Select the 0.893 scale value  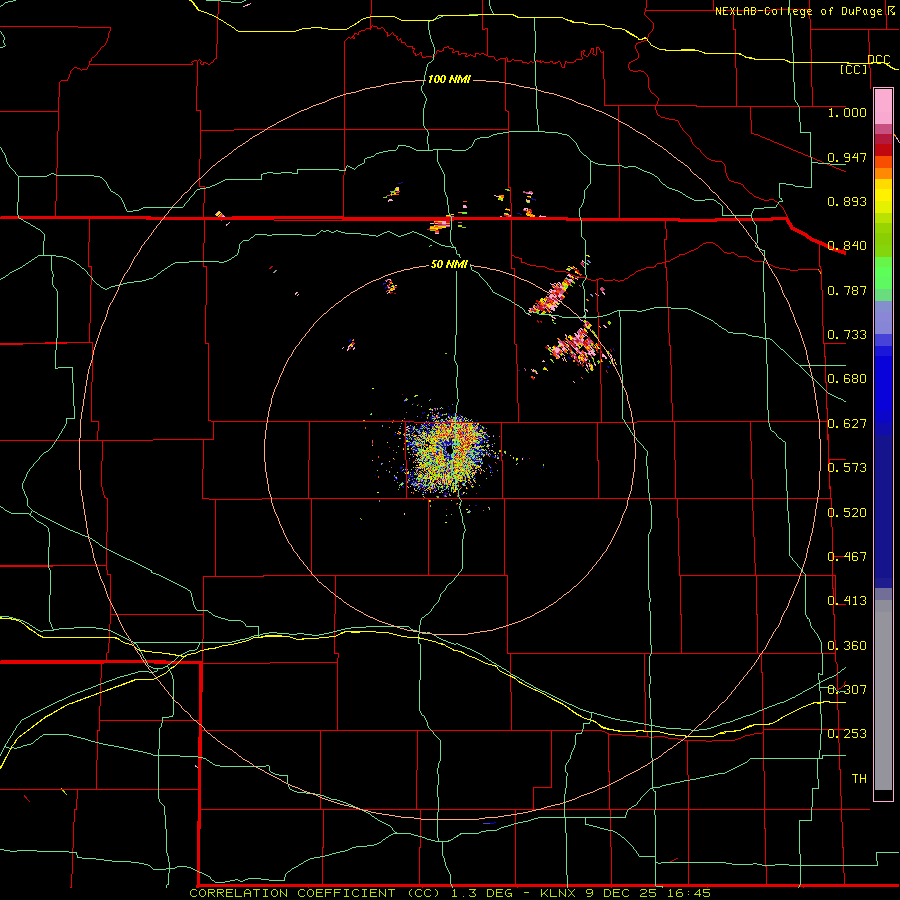(x=847, y=201)
